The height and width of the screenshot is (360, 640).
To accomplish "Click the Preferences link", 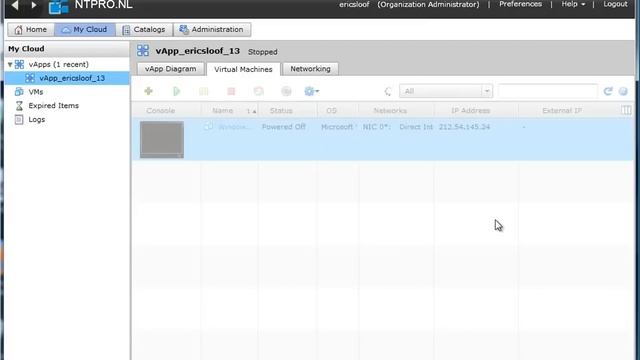I will 520,4.
